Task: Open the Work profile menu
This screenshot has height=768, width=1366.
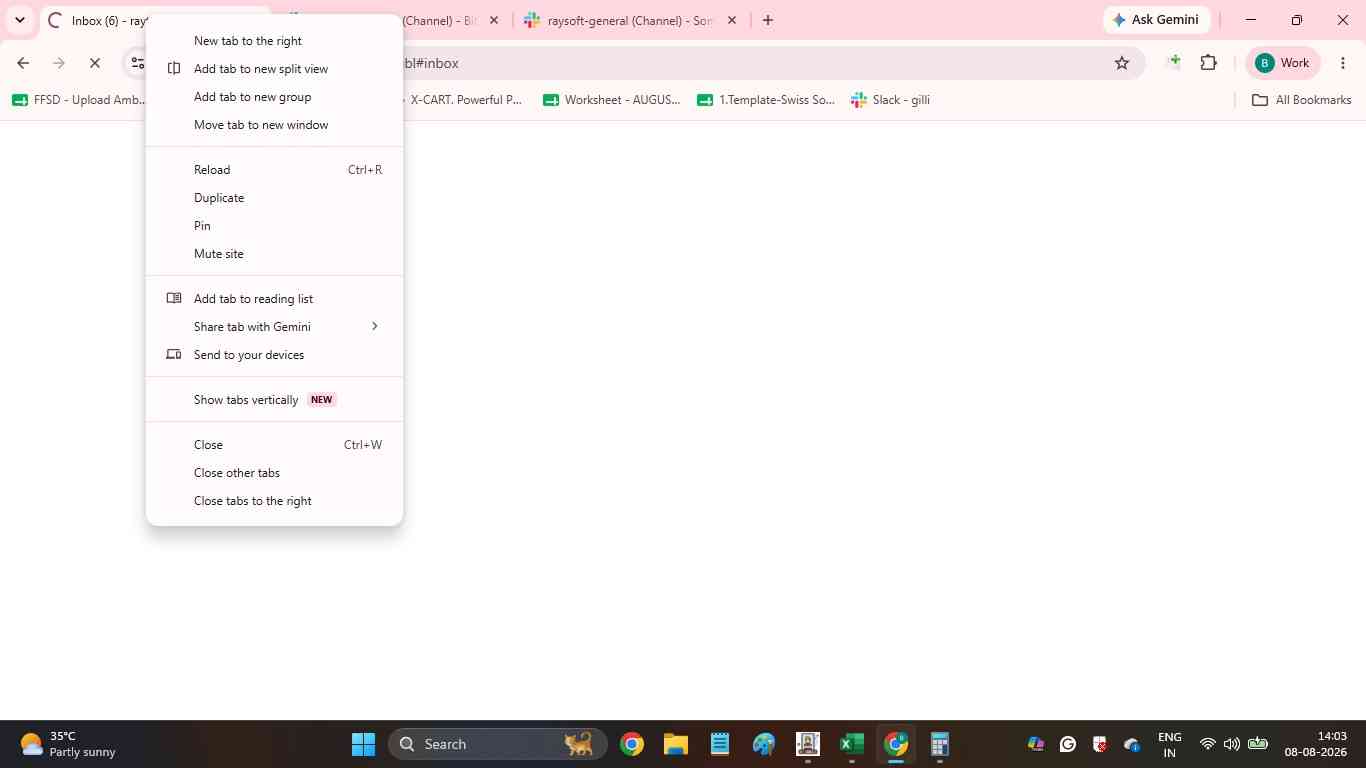Action: (1283, 63)
